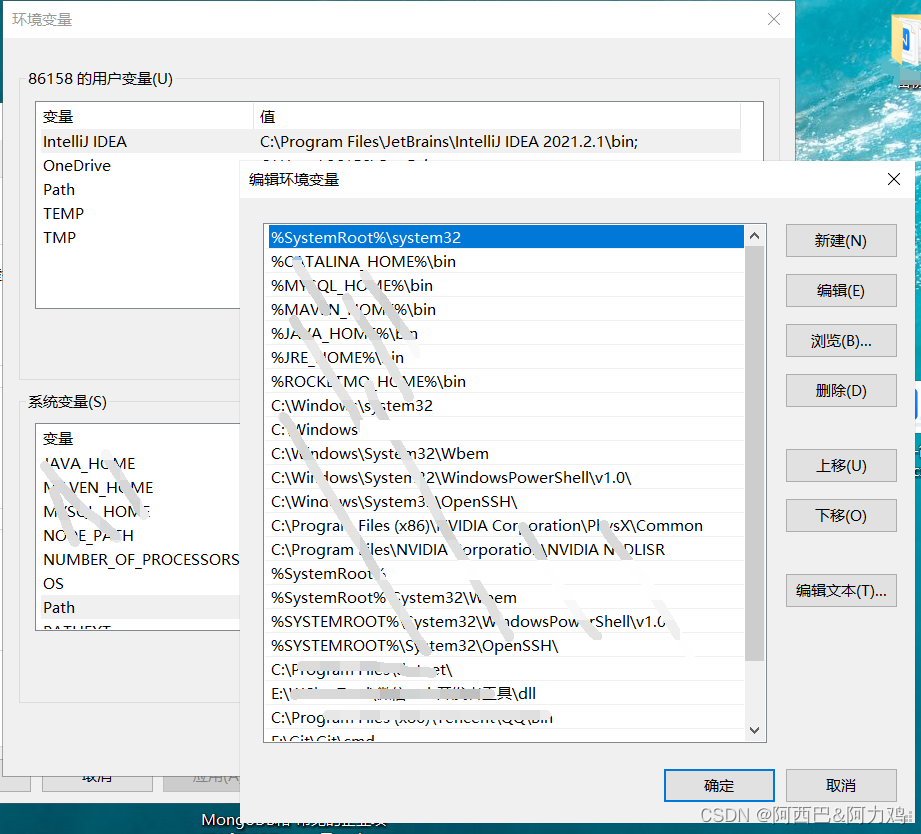Open 编辑文本(T)... text editing
The height and width of the screenshot is (834, 921).
coord(841,590)
